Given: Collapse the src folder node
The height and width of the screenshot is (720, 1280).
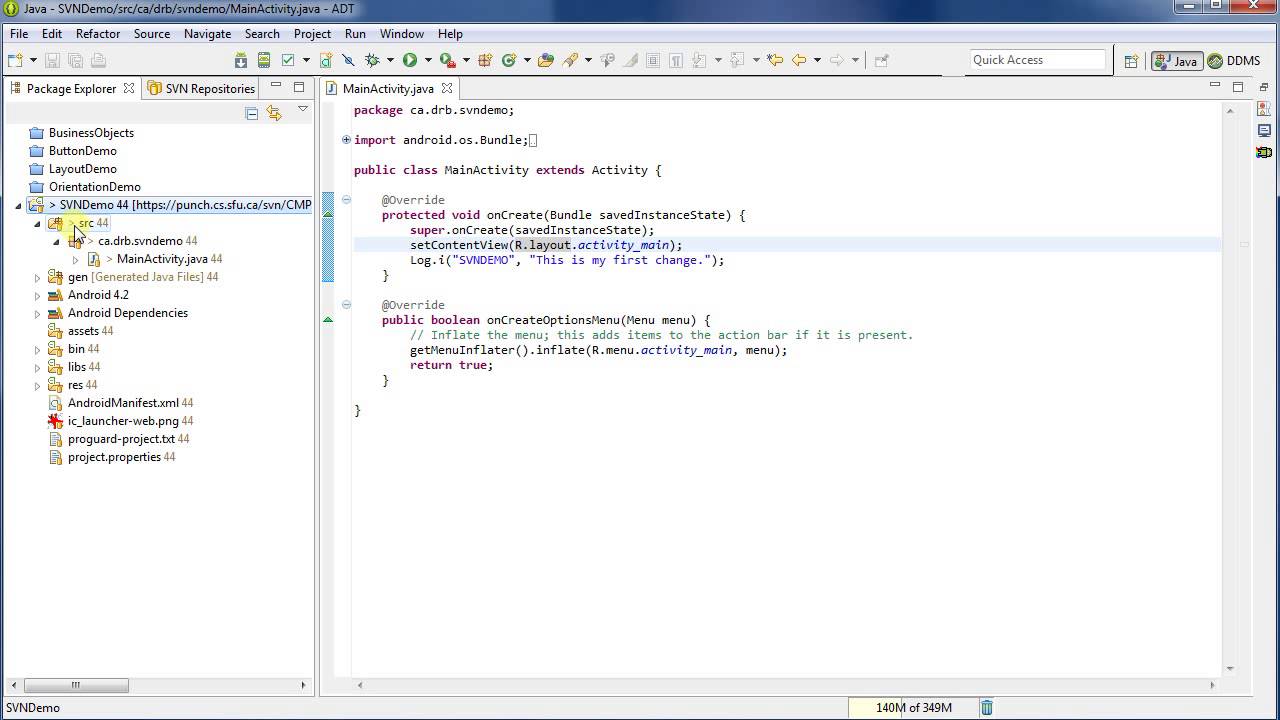Looking at the screenshot, I should click(37, 224).
